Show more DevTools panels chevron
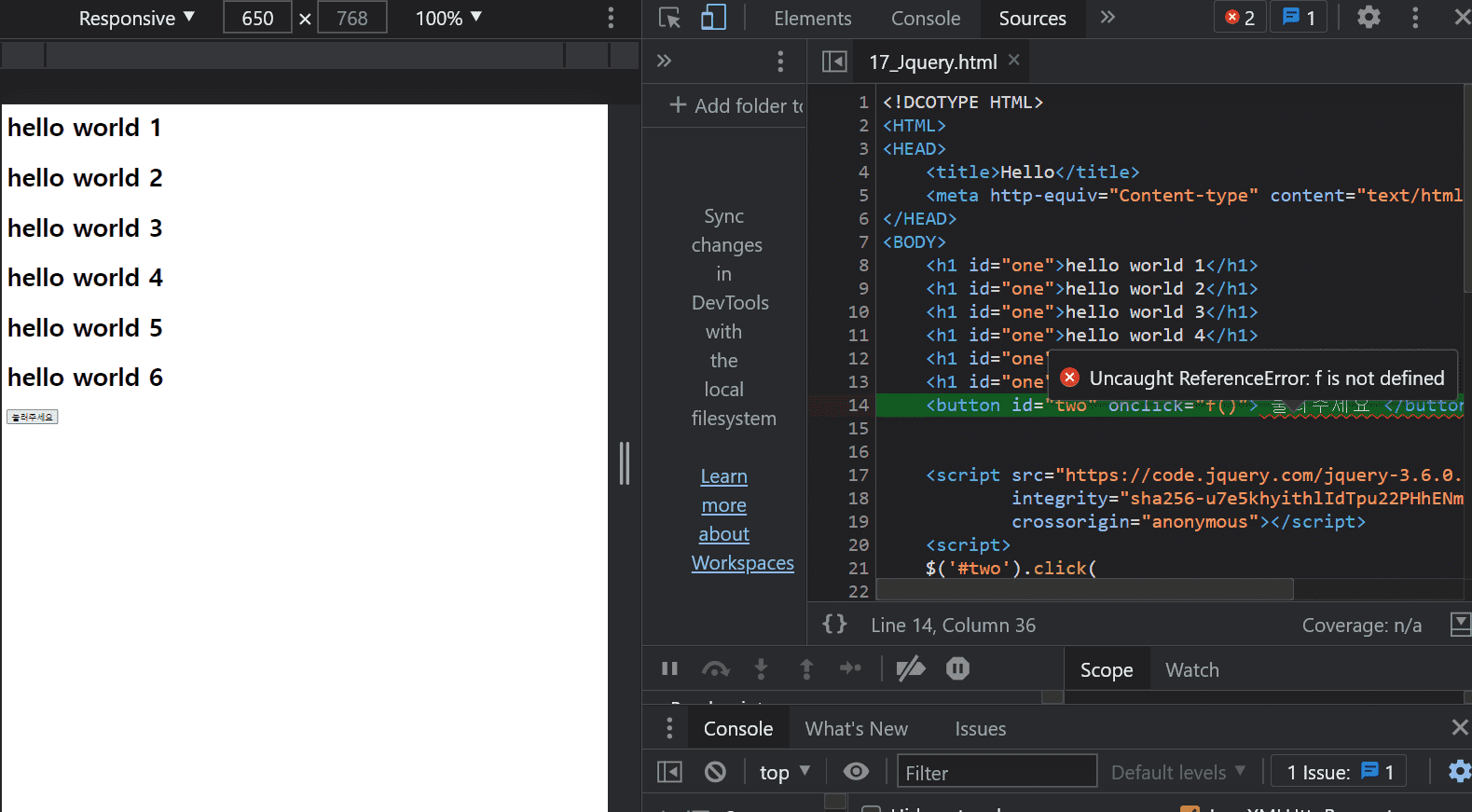Viewport: 1472px width, 812px height. [x=1107, y=18]
